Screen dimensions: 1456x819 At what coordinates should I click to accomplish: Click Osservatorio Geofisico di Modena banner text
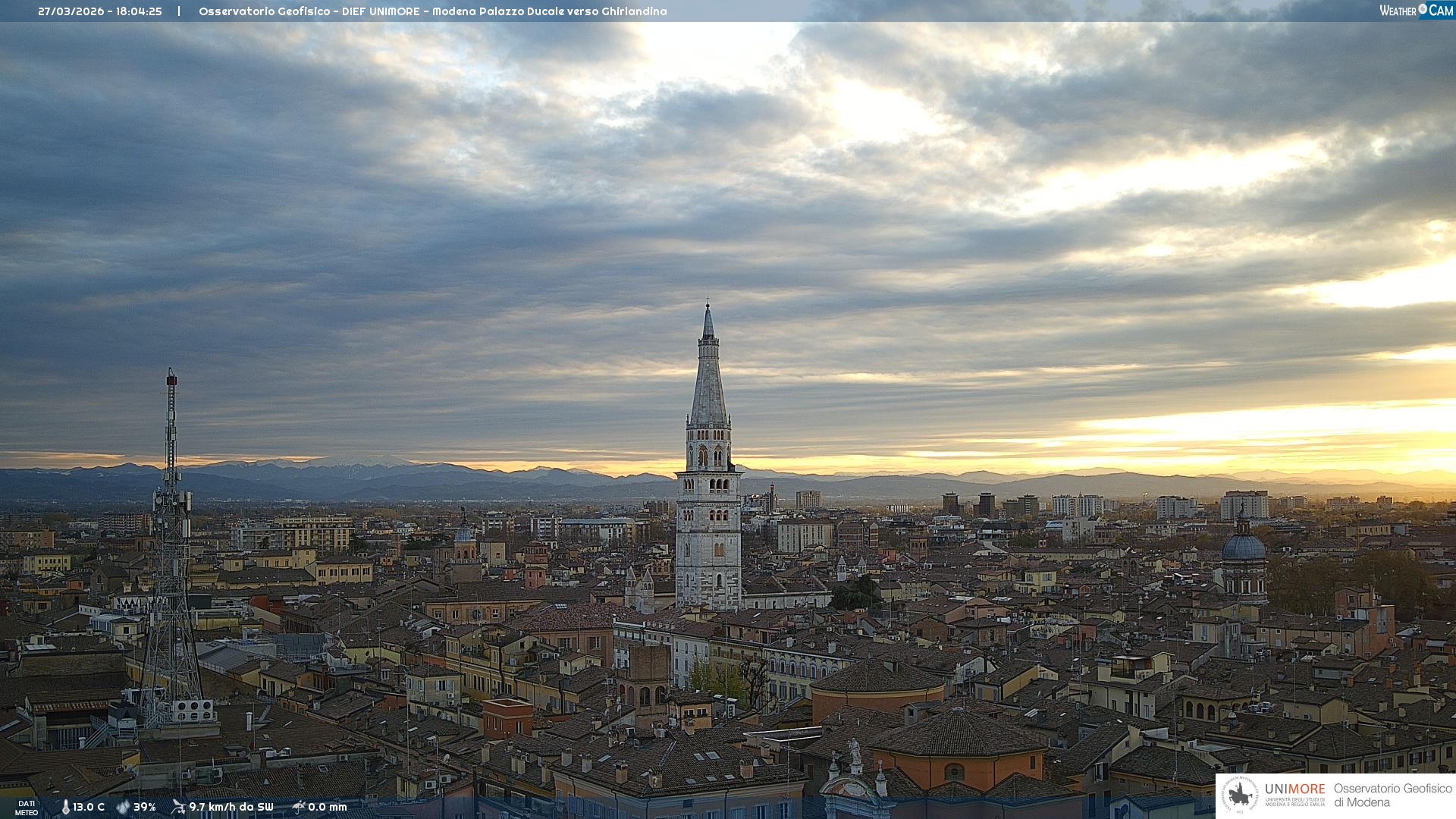(x=1392, y=795)
